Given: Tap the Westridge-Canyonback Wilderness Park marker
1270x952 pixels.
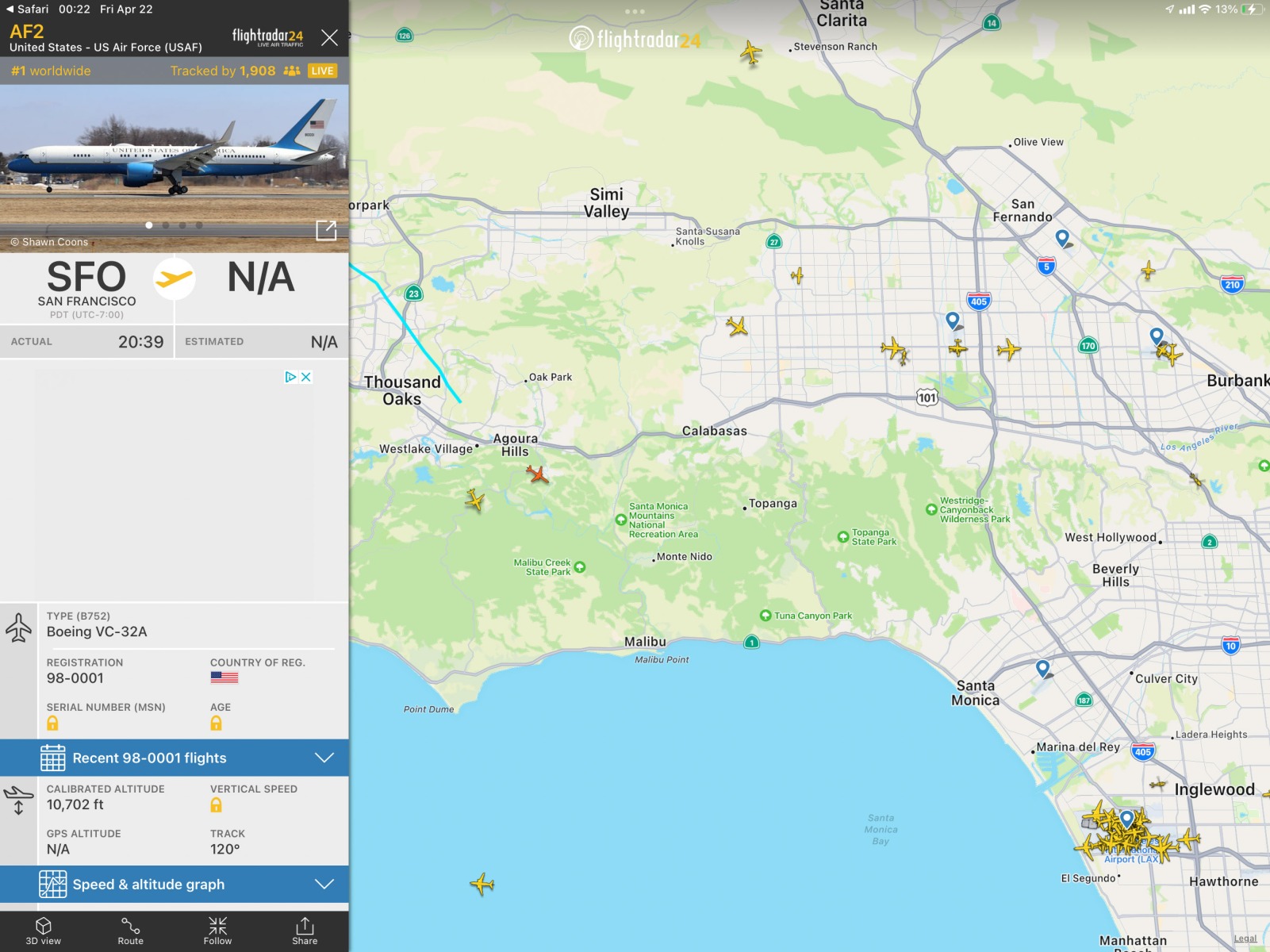Looking at the screenshot, I should pos(931,509).
